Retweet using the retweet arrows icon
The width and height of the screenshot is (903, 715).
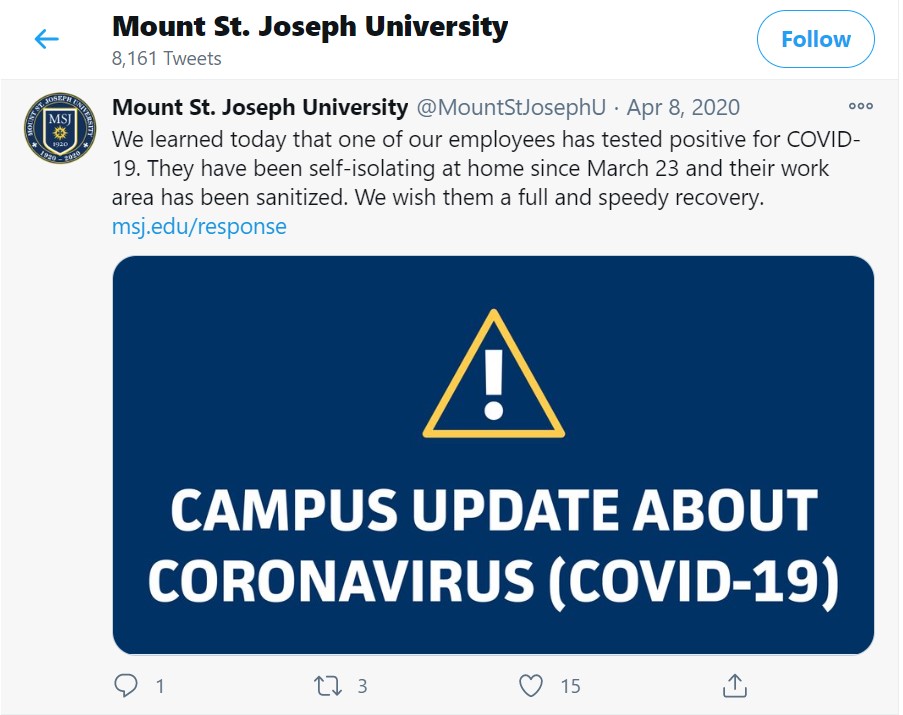coord(328,686)
